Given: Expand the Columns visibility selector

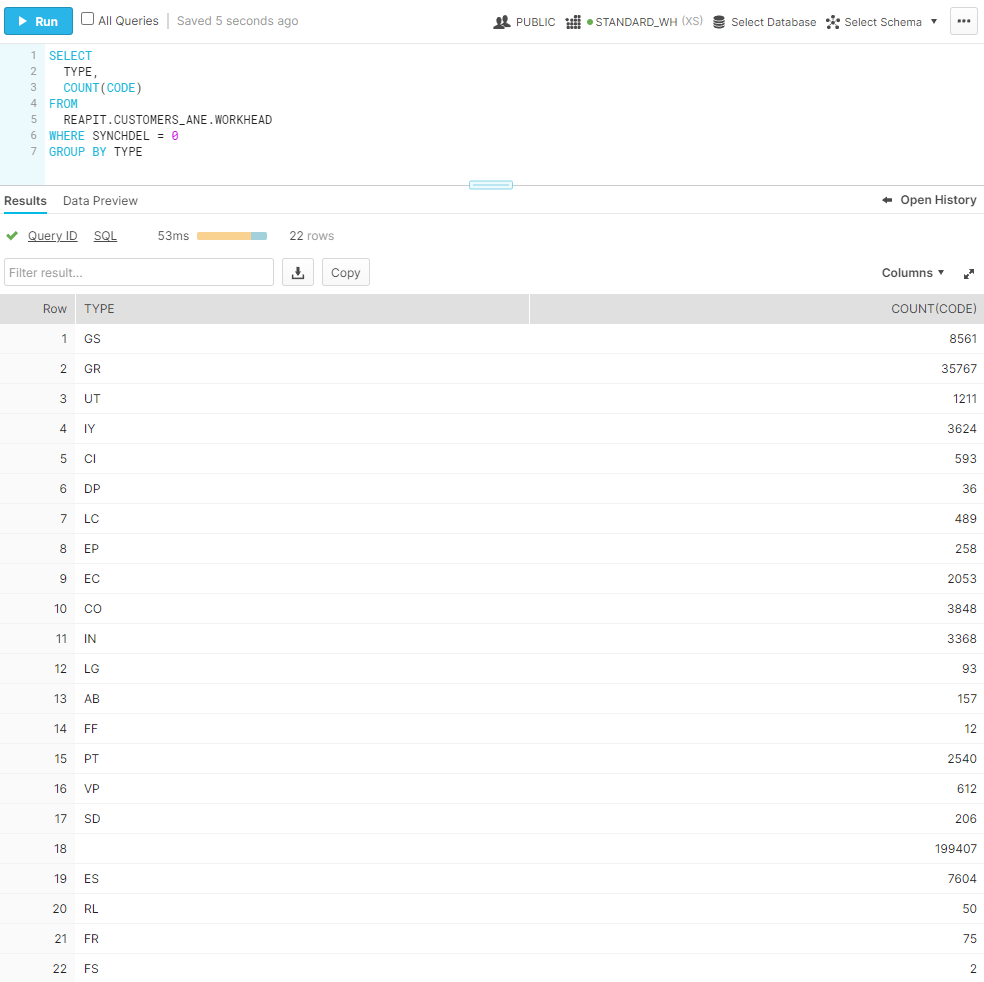Looking at the screenshot, I should pyautogui.click(x=911, y=272).
